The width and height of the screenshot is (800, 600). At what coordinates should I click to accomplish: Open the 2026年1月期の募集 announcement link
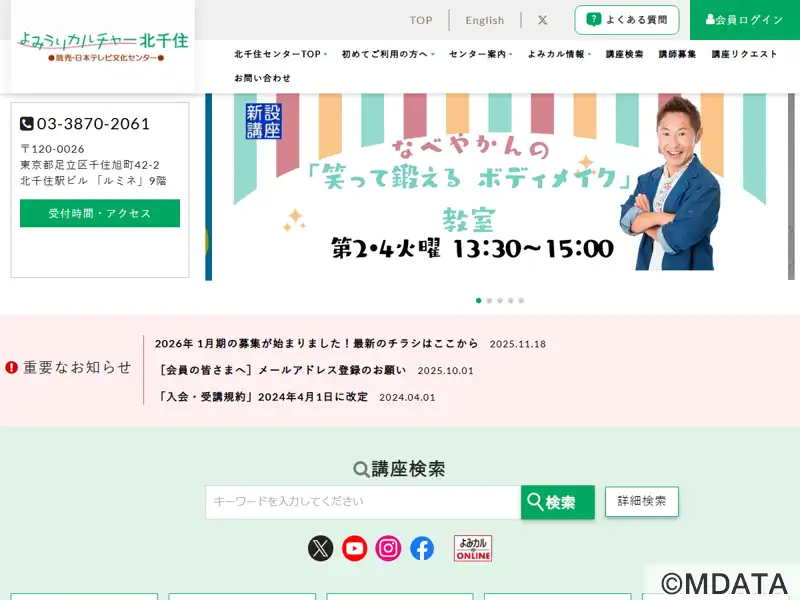pos(316,343)
